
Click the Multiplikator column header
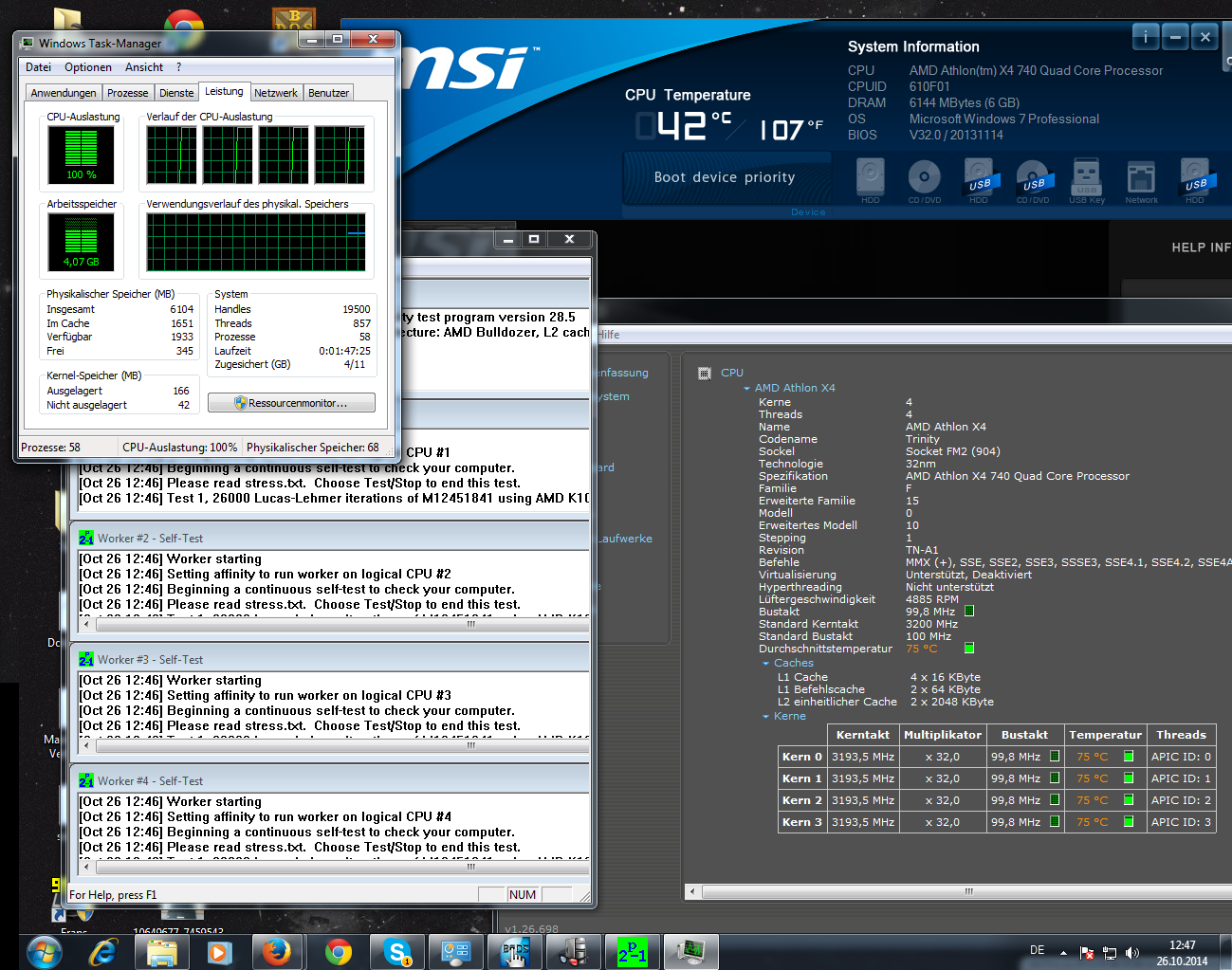[943, 735]
